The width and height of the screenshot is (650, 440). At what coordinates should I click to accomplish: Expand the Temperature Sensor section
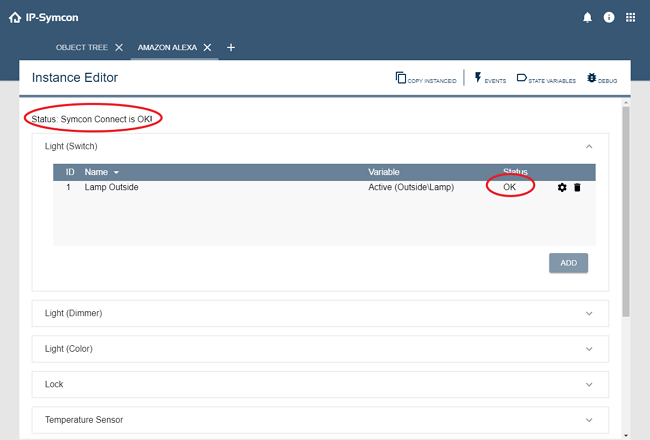tap(588, 420)
